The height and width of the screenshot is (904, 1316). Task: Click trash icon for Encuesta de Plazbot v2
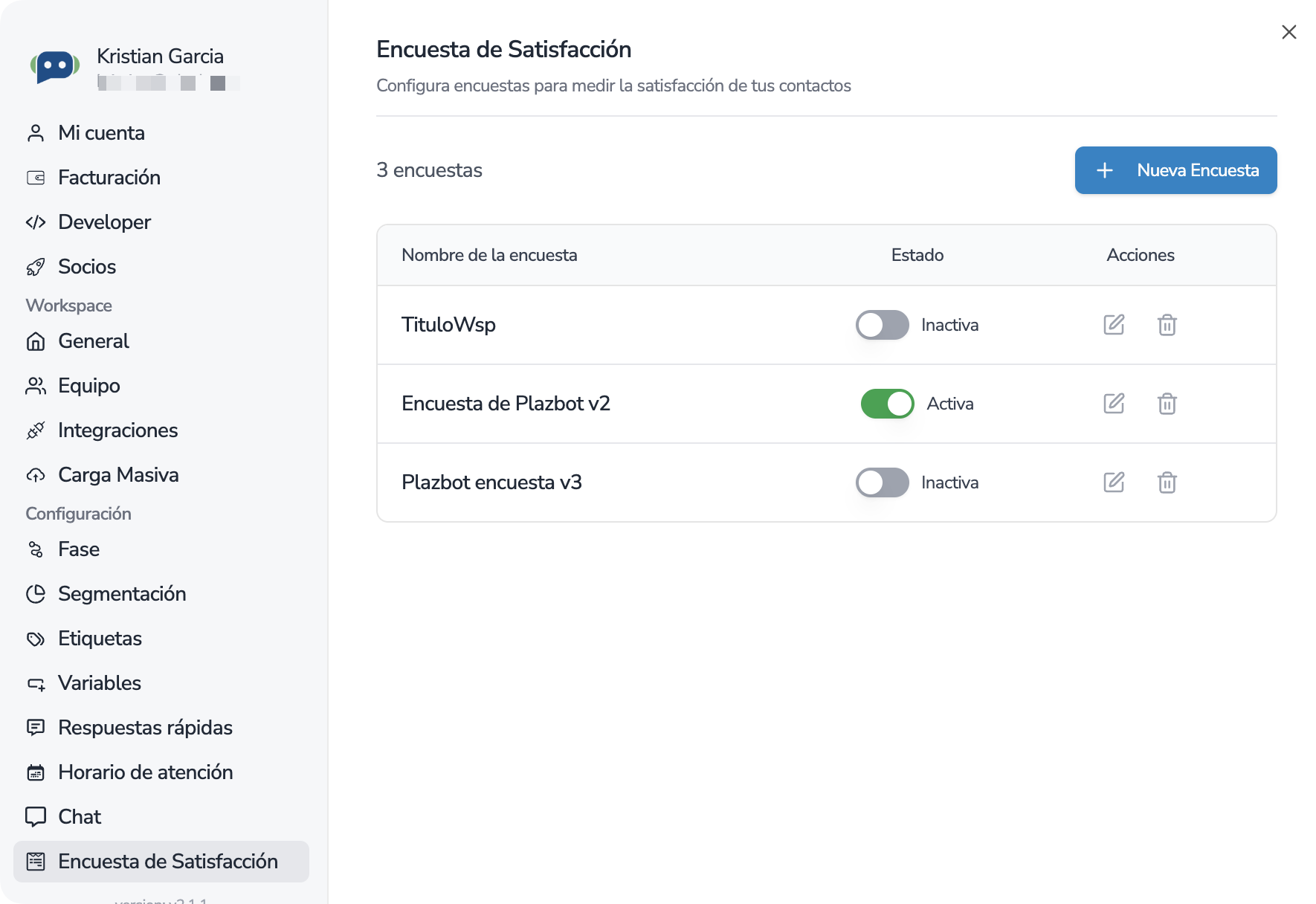1167,404
